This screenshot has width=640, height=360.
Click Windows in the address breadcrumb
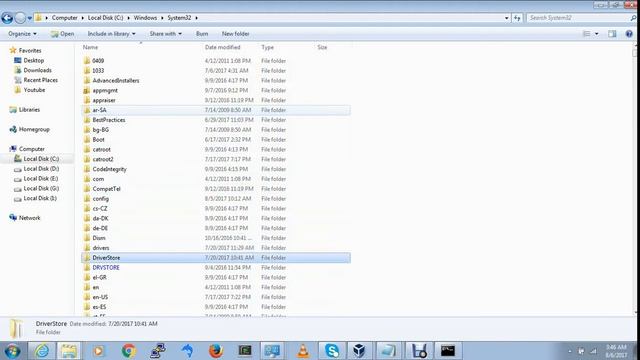click(145, 18)
